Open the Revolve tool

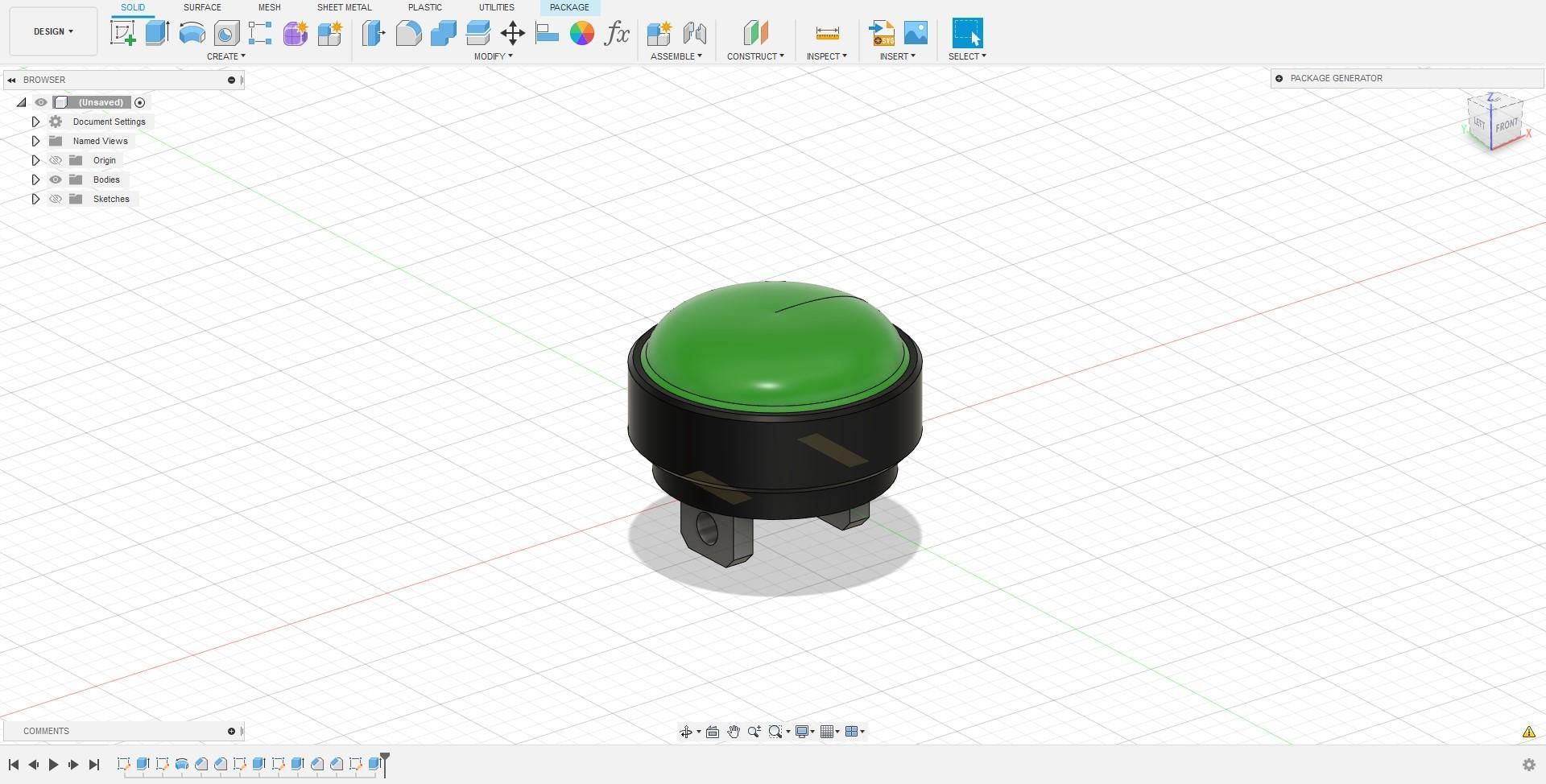tap(190, 33)
